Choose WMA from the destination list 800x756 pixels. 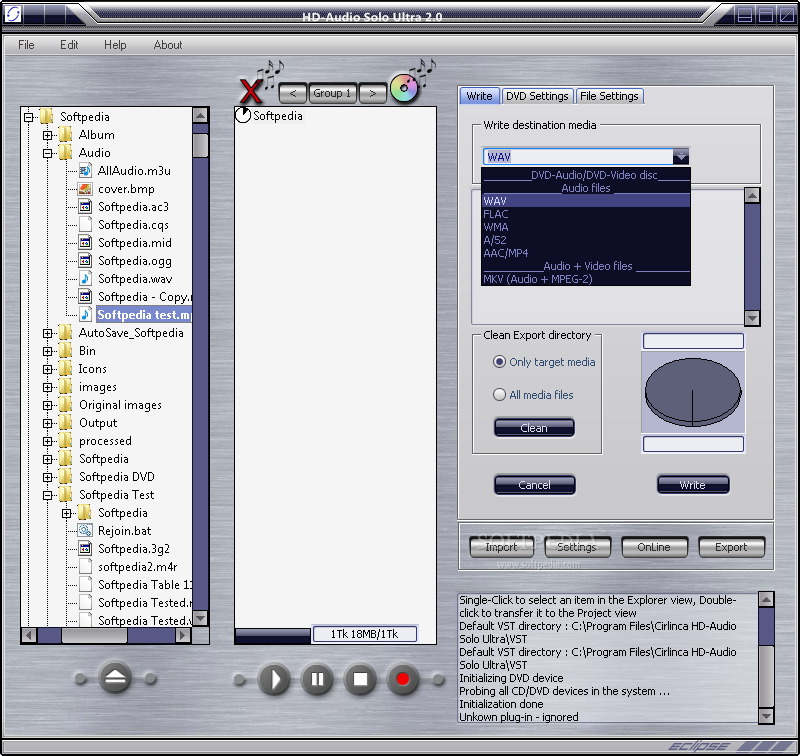(585, 227)
